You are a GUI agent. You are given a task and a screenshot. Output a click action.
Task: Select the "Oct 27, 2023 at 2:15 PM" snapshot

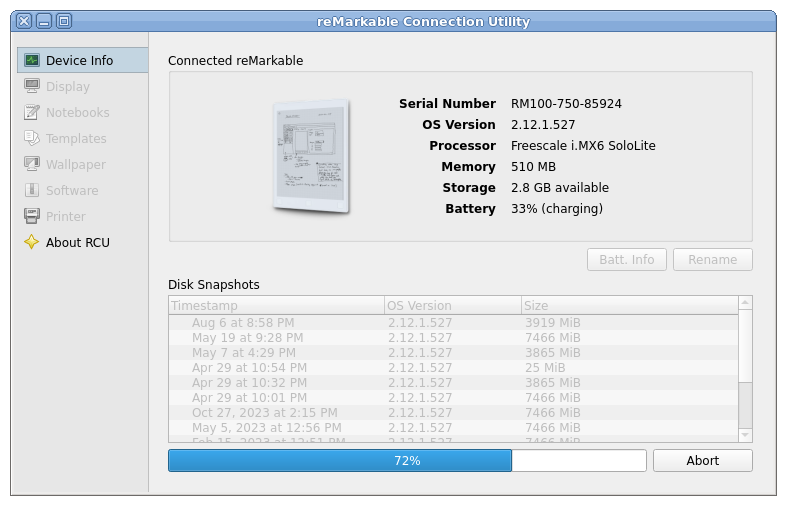click(454, 413)
